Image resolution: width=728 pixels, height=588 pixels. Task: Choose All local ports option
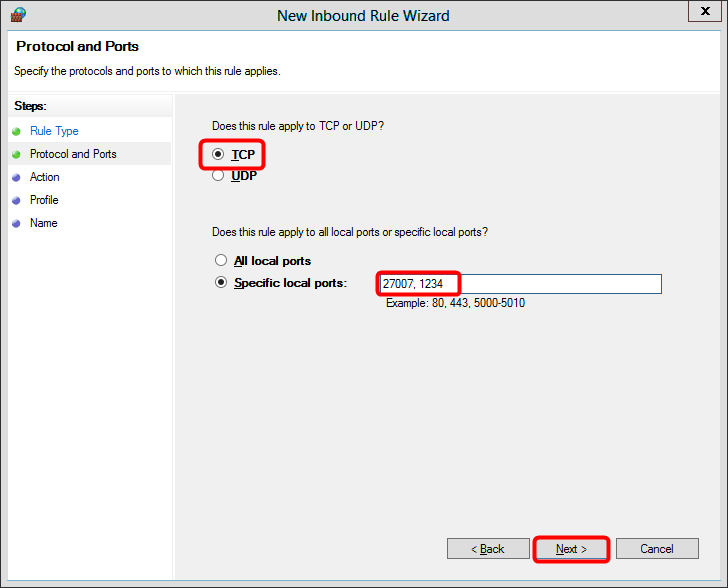pos(221,260)
